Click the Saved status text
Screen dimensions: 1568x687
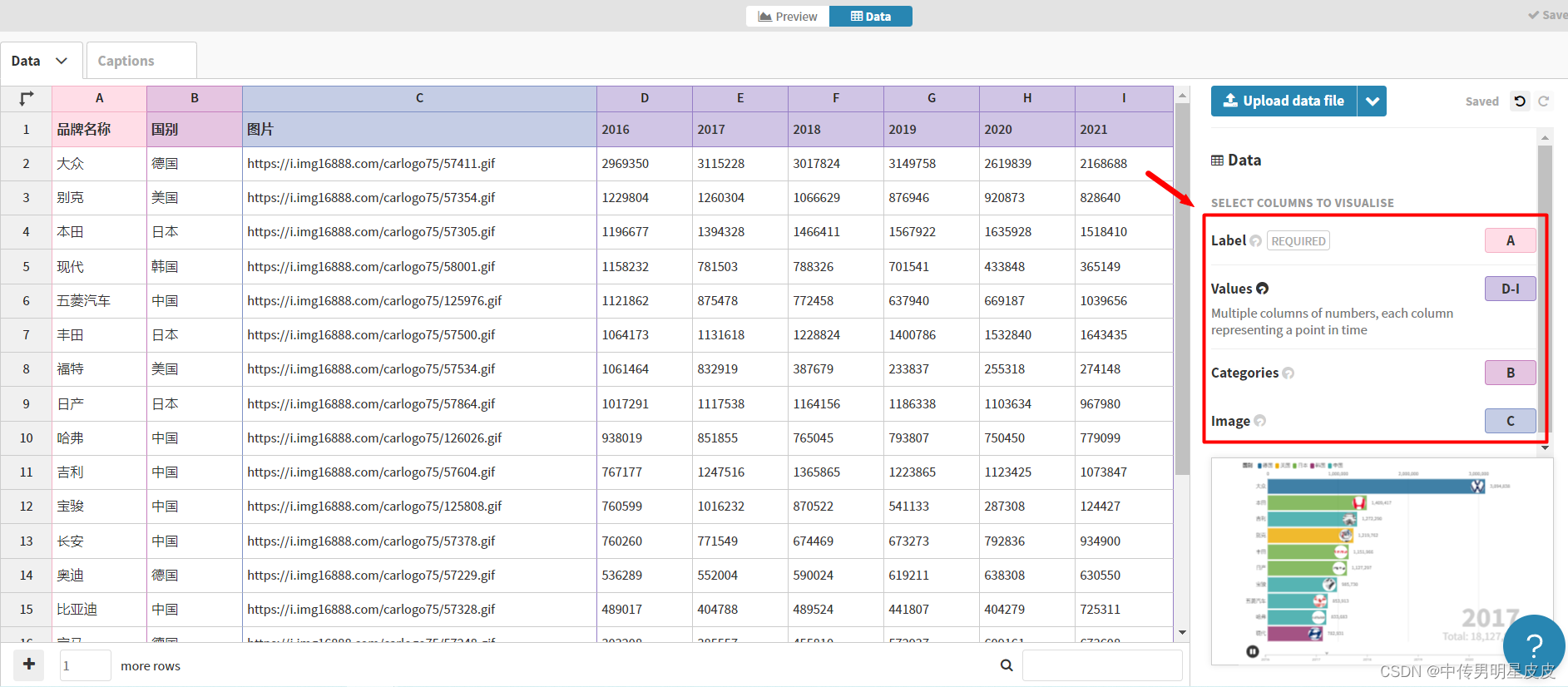[x=1481, y=101]
